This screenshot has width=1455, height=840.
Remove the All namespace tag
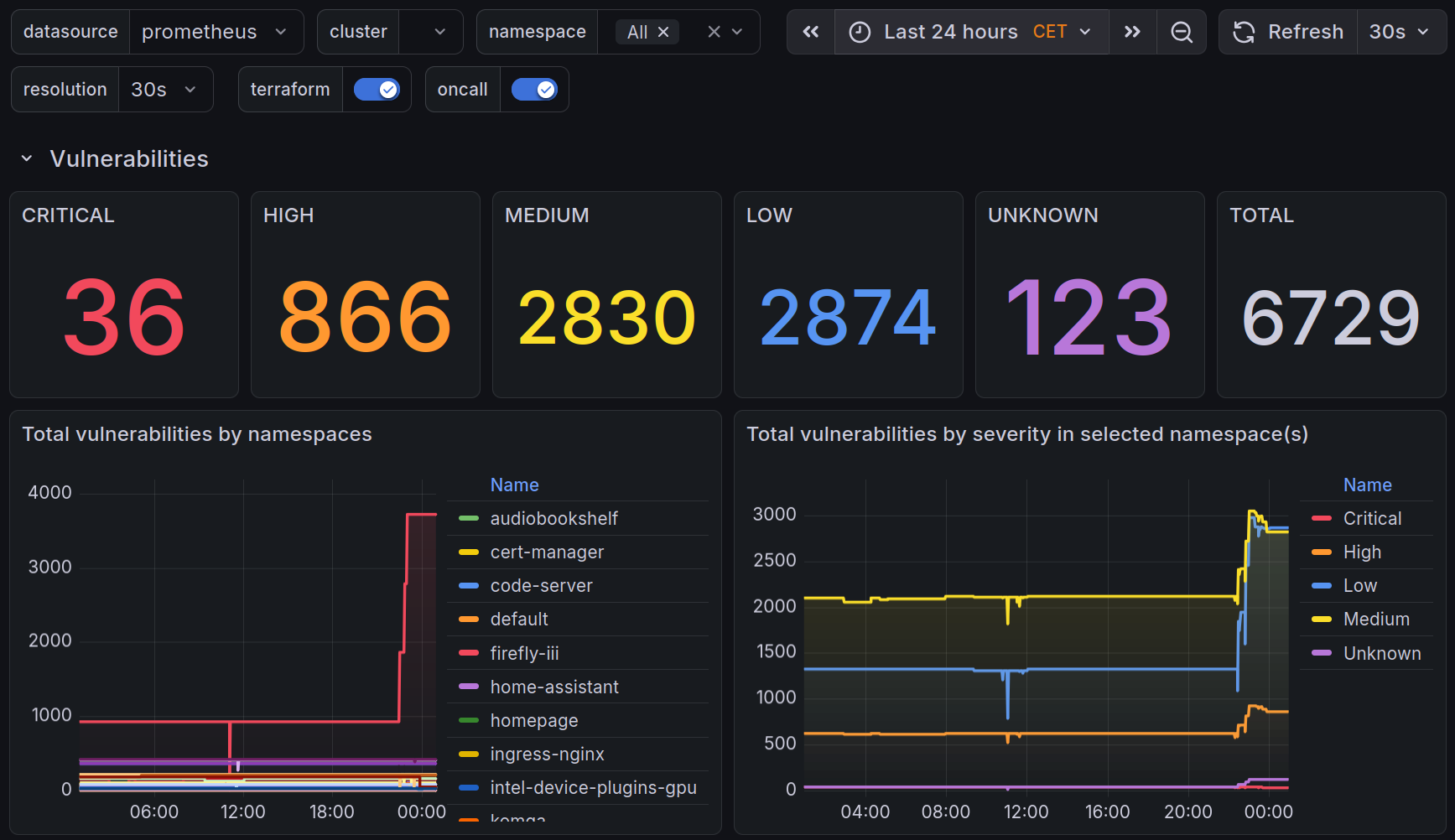pos(663,32)
